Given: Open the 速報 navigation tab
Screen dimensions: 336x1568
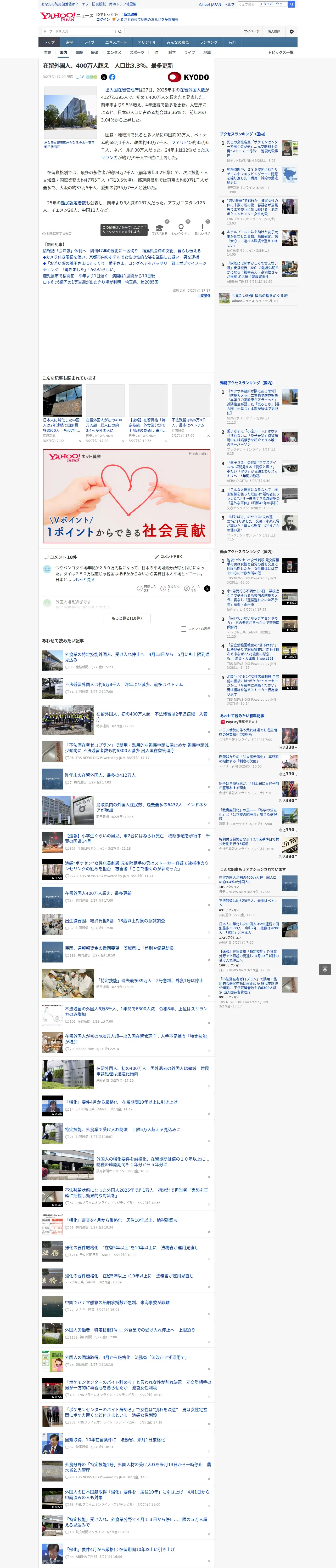Looking at the screenshot, I should click(69, 43).
